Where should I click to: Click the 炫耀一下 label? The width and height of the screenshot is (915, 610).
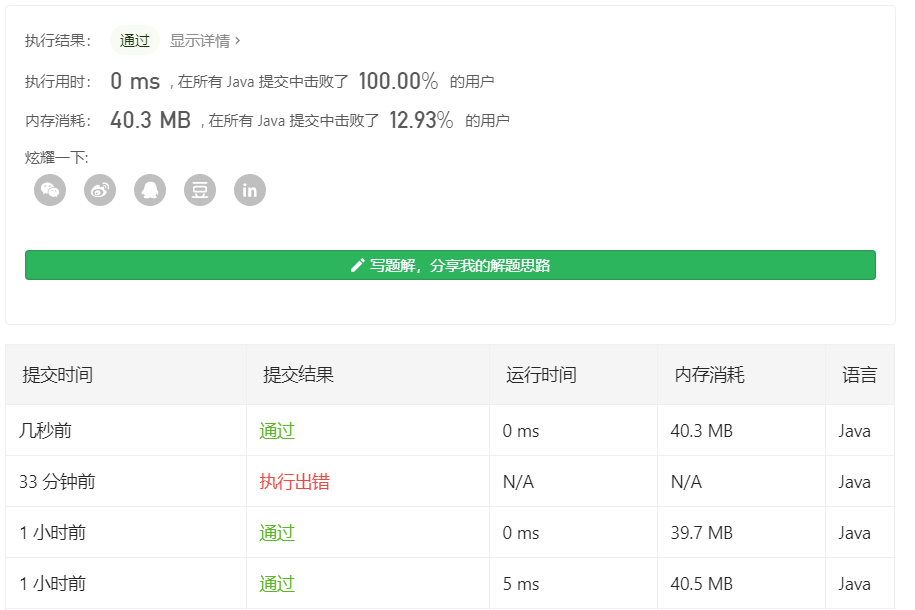[x=57, y=158]
